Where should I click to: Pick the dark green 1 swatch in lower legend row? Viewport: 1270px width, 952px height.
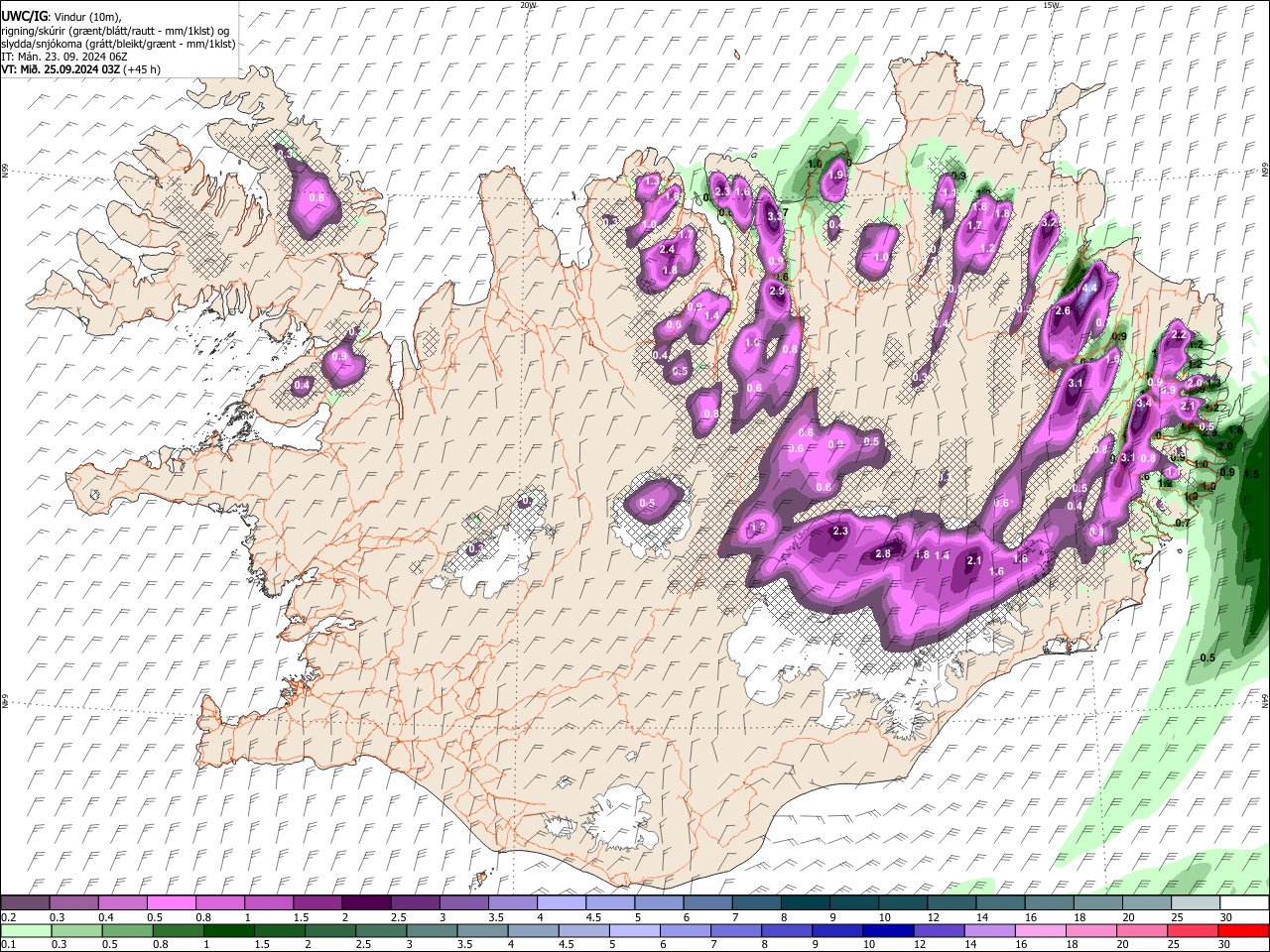coord(228,930)
